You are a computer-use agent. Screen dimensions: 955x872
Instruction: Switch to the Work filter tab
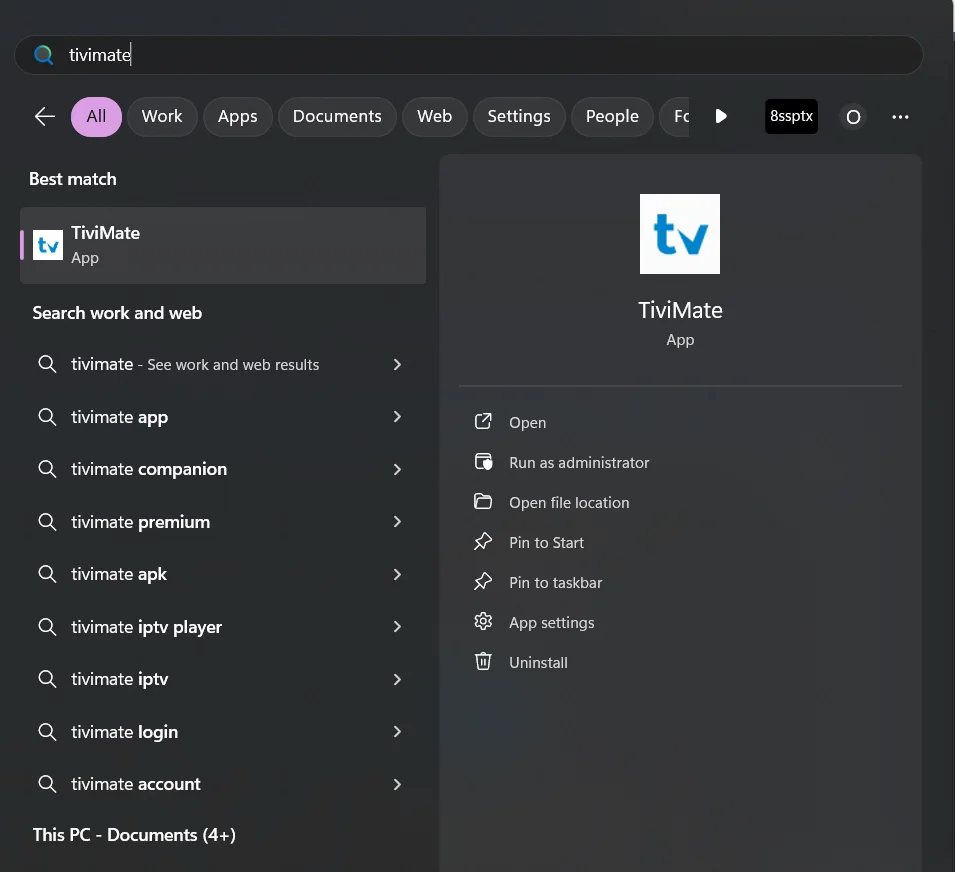coord(162,116)
